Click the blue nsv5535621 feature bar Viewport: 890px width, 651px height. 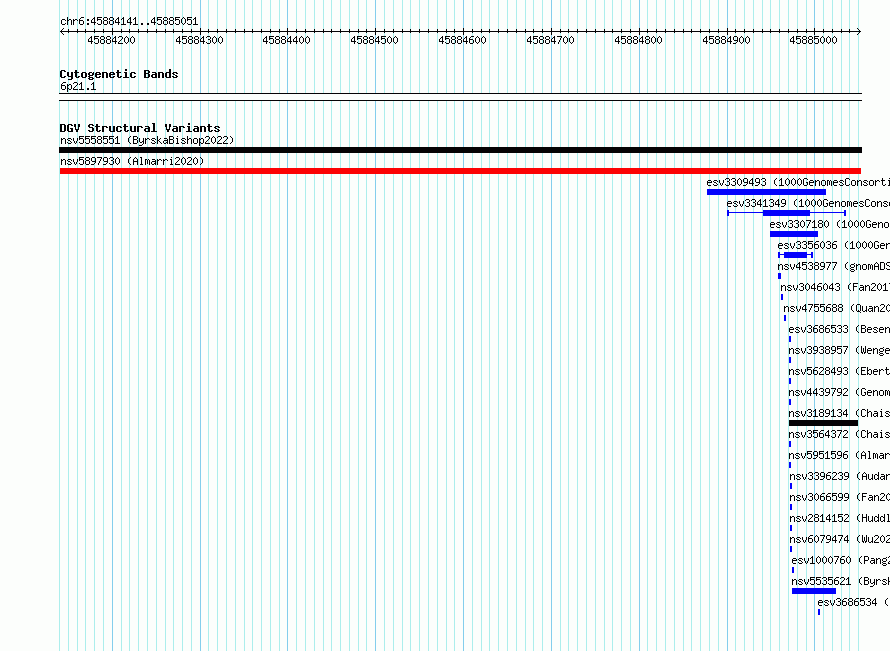[x=814, y=591]
